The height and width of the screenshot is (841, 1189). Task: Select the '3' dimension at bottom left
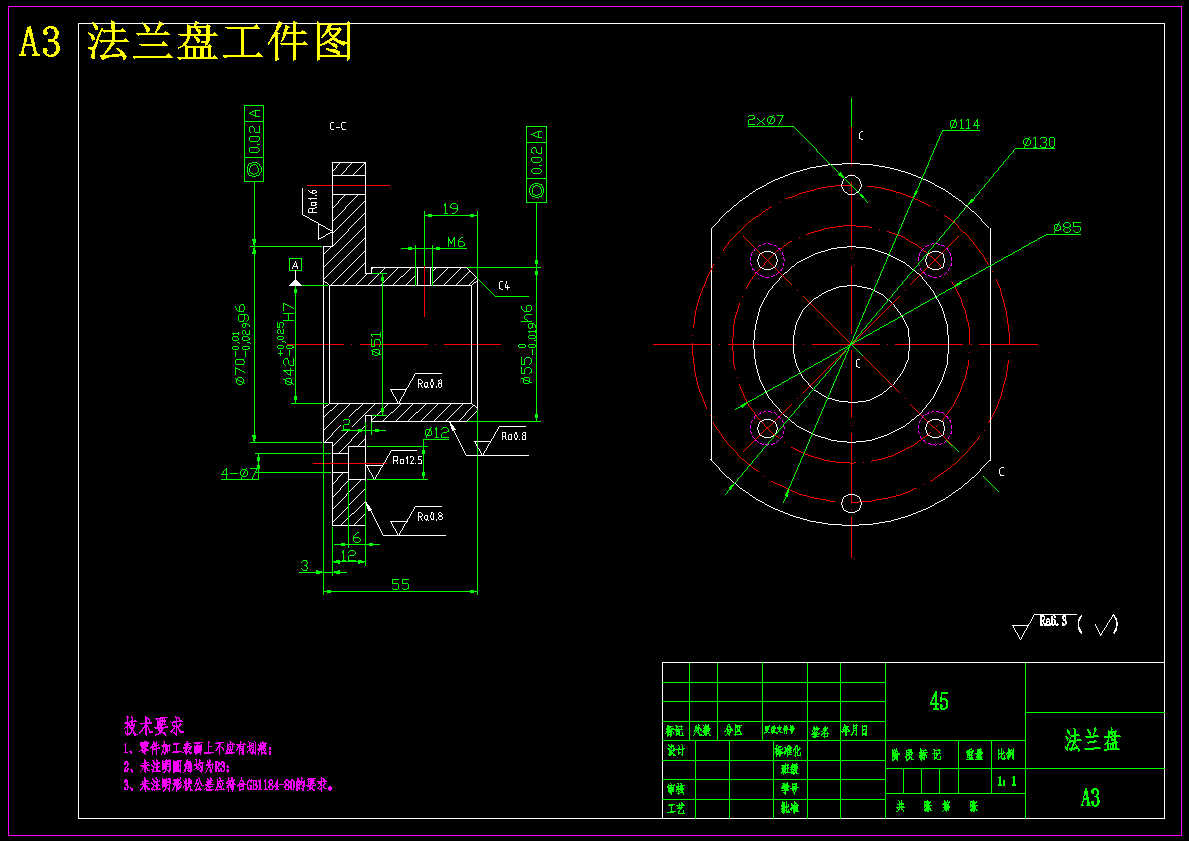[x=305, y=565]
